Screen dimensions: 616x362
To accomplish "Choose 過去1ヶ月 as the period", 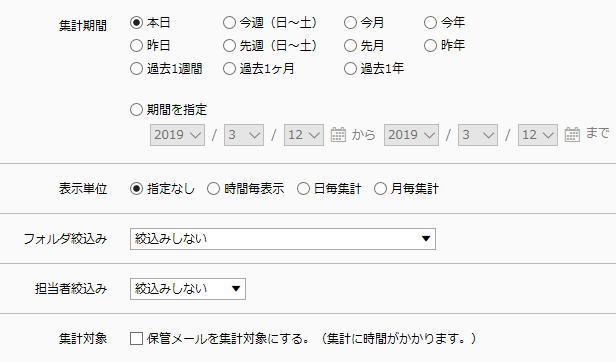I will 229,69.
